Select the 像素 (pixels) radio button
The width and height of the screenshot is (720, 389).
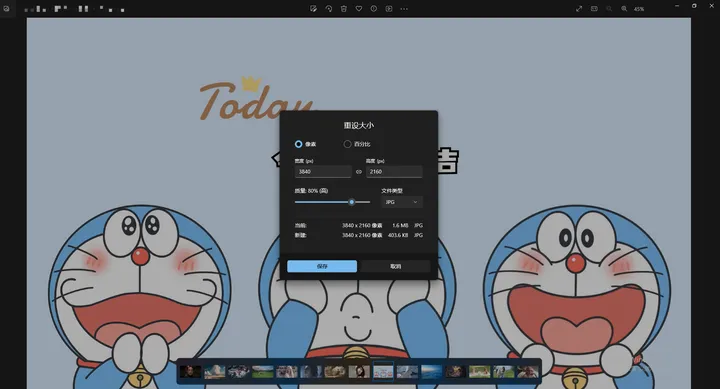298,144
